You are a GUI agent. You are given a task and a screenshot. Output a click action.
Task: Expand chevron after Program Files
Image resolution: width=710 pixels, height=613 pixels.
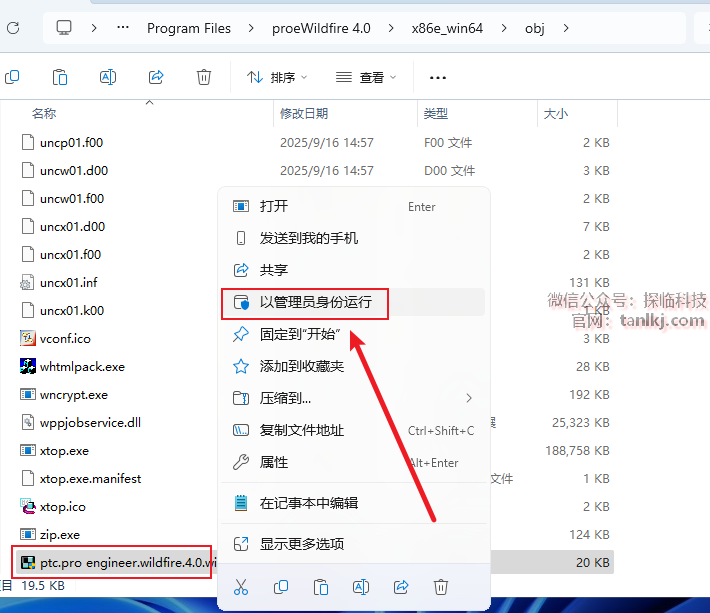tap(250, 28)
